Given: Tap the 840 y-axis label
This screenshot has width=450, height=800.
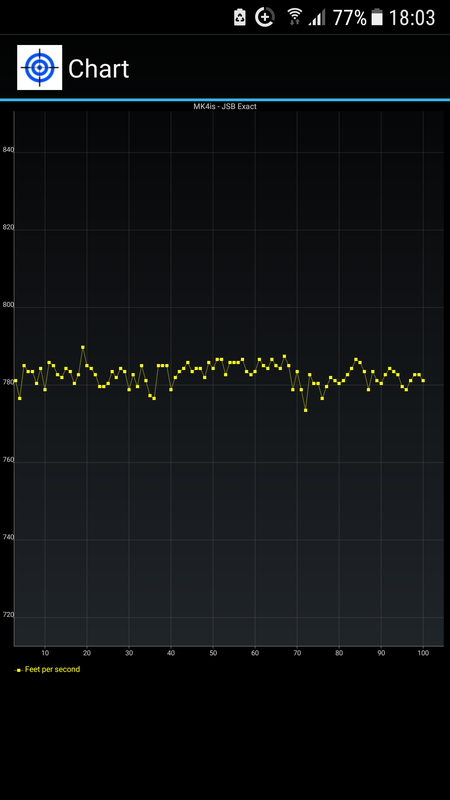Looking at the screenshot, I should tap(8, 150).
